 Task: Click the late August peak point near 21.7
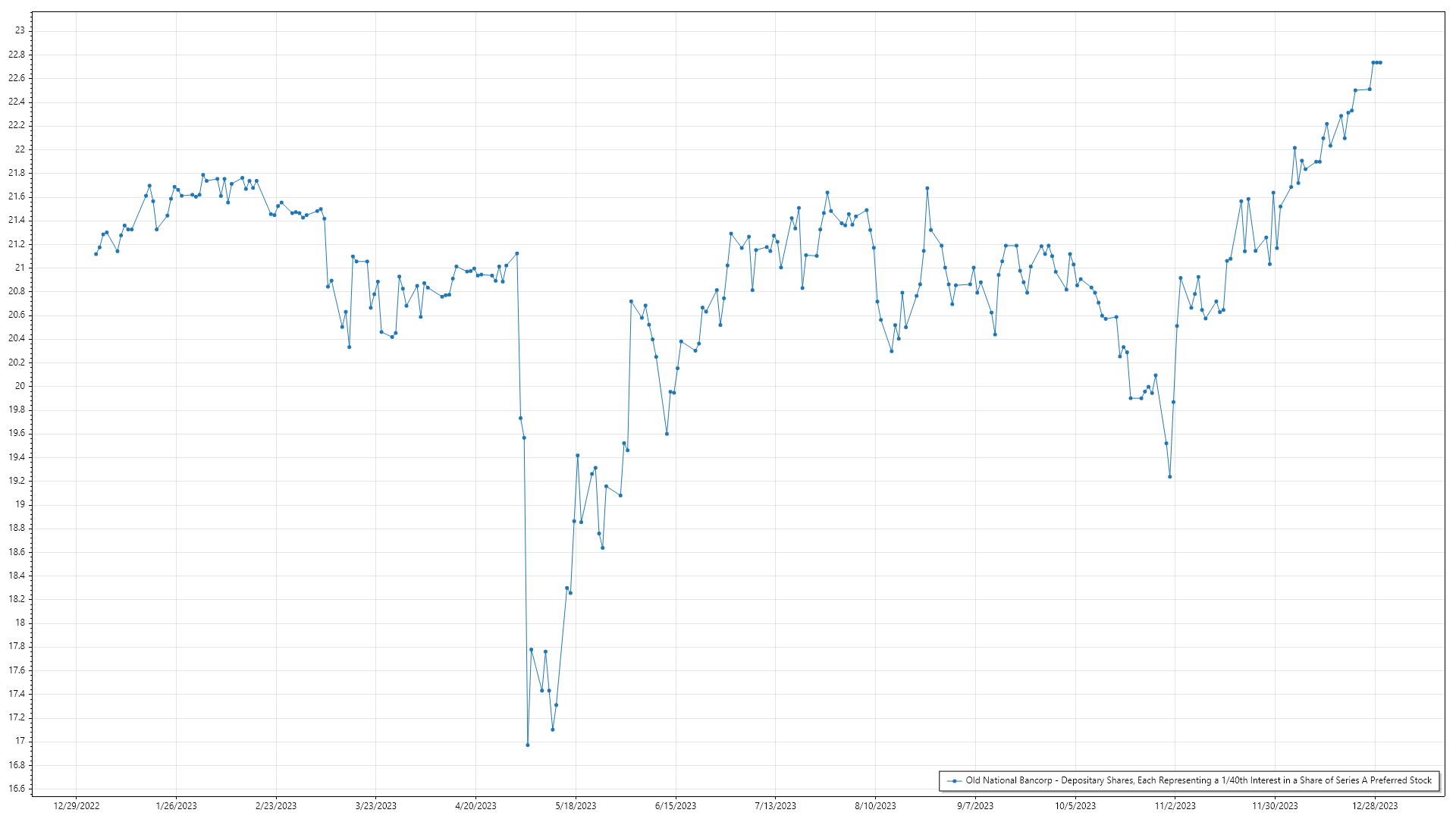click(x=927, y=188)
